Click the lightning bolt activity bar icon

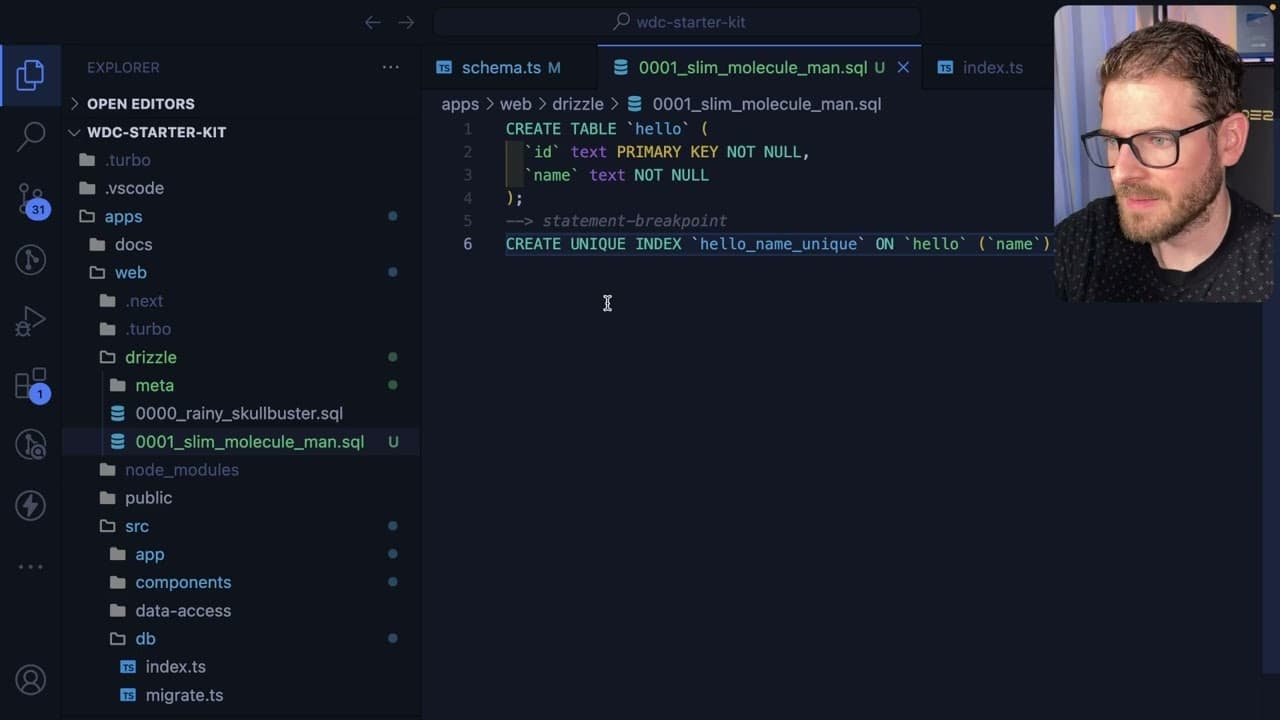[x=31, y=505]
